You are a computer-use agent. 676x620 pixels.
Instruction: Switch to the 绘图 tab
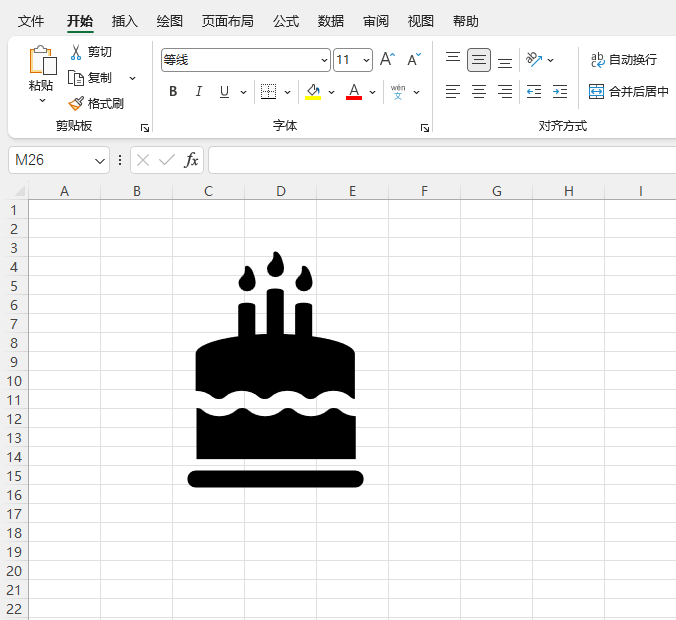(x=169, y=21)
